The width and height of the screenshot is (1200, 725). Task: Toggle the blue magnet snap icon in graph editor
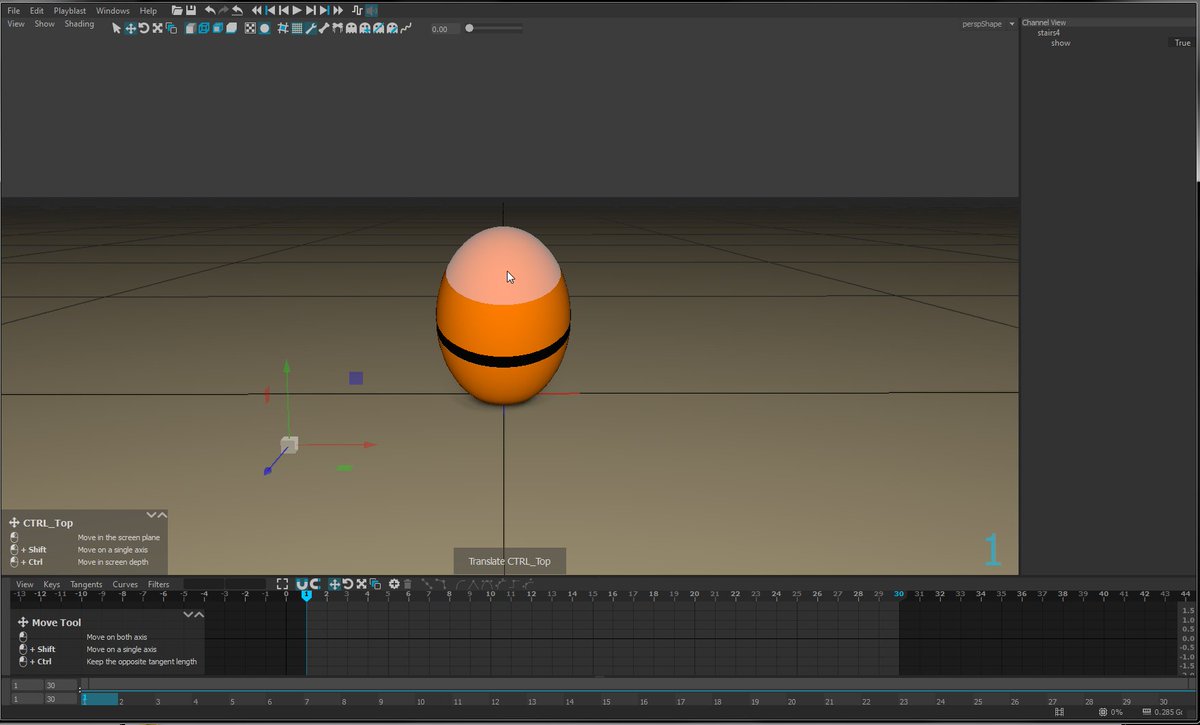pos(302,584)
